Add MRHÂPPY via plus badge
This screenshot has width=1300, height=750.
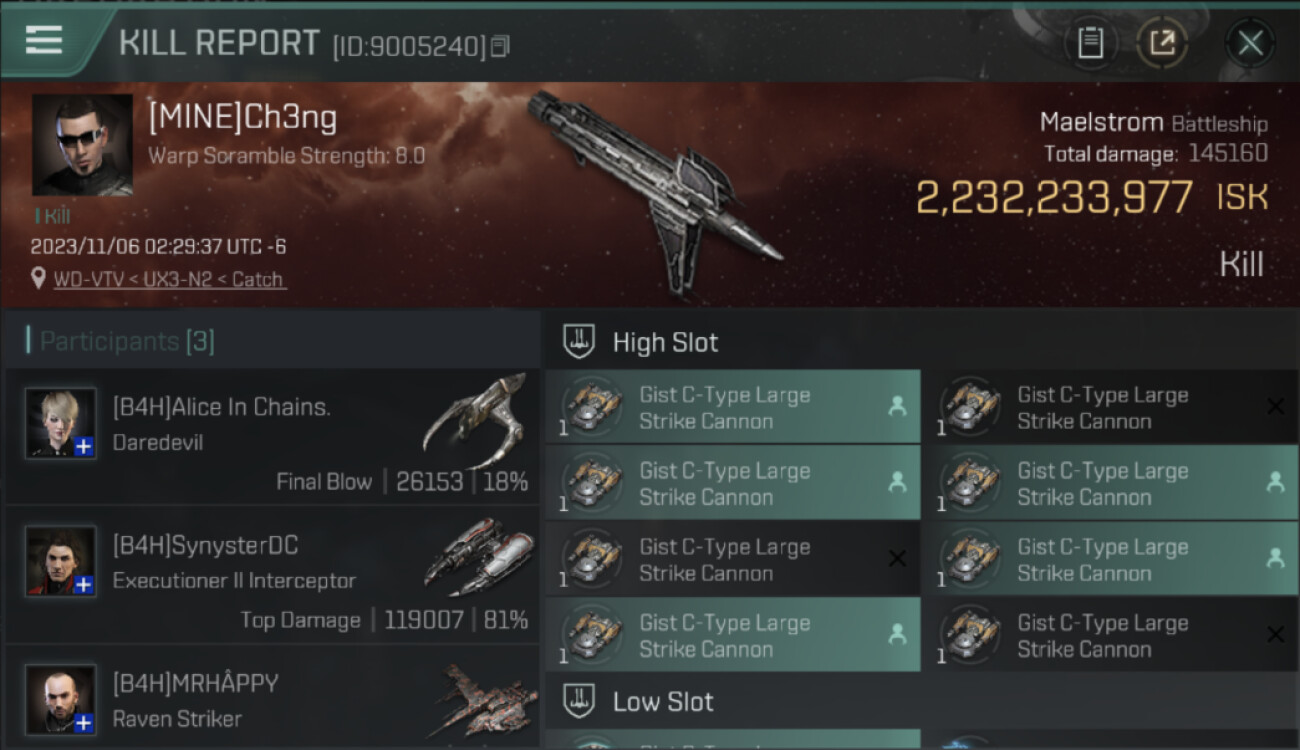pos(84,723)
